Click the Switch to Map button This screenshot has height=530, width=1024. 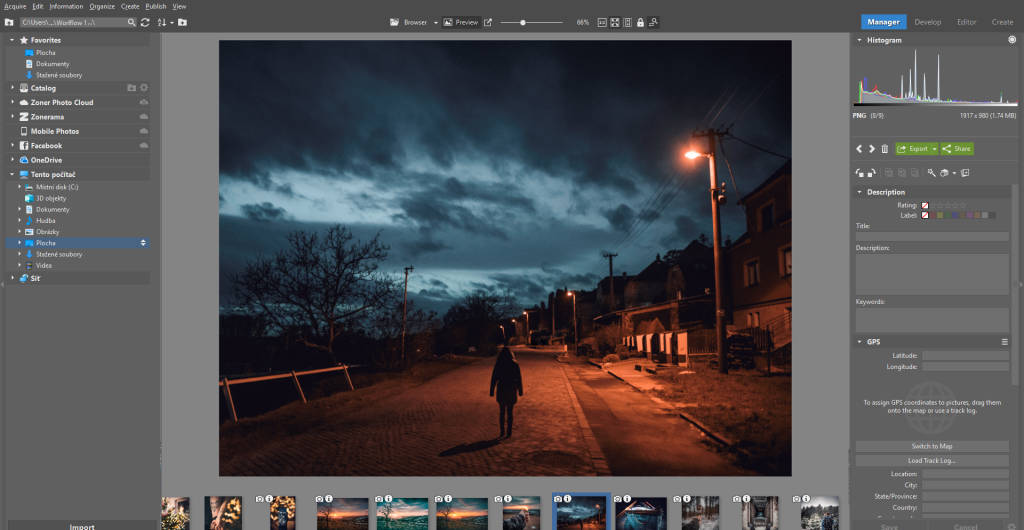tap(931, 446)
